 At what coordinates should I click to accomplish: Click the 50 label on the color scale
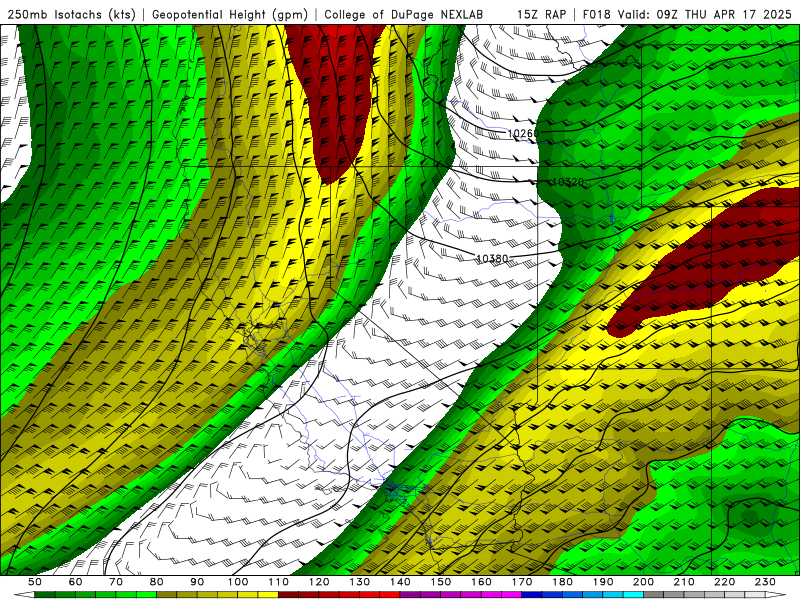(35, 582)
